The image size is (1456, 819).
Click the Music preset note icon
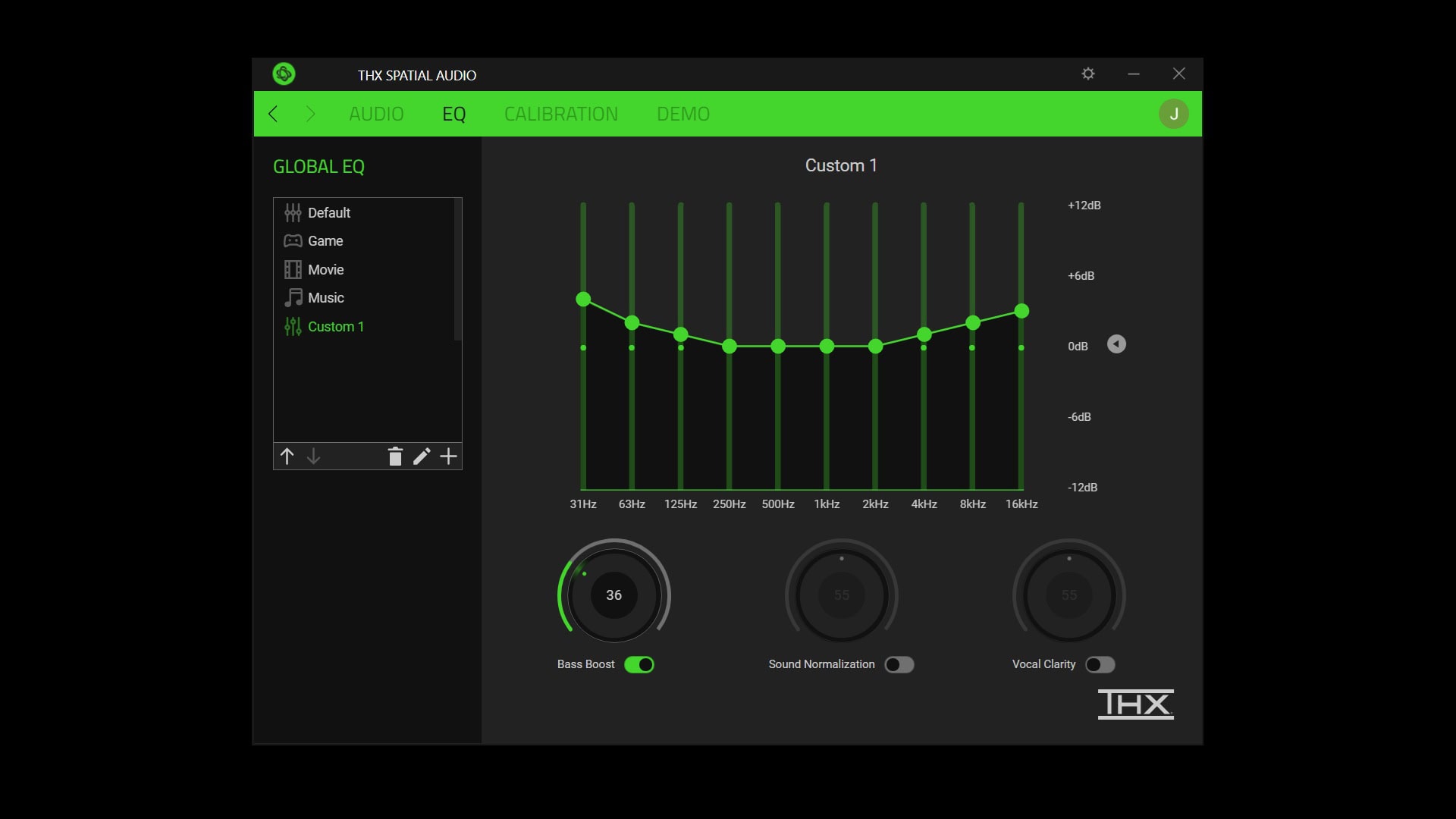(293, 298)
